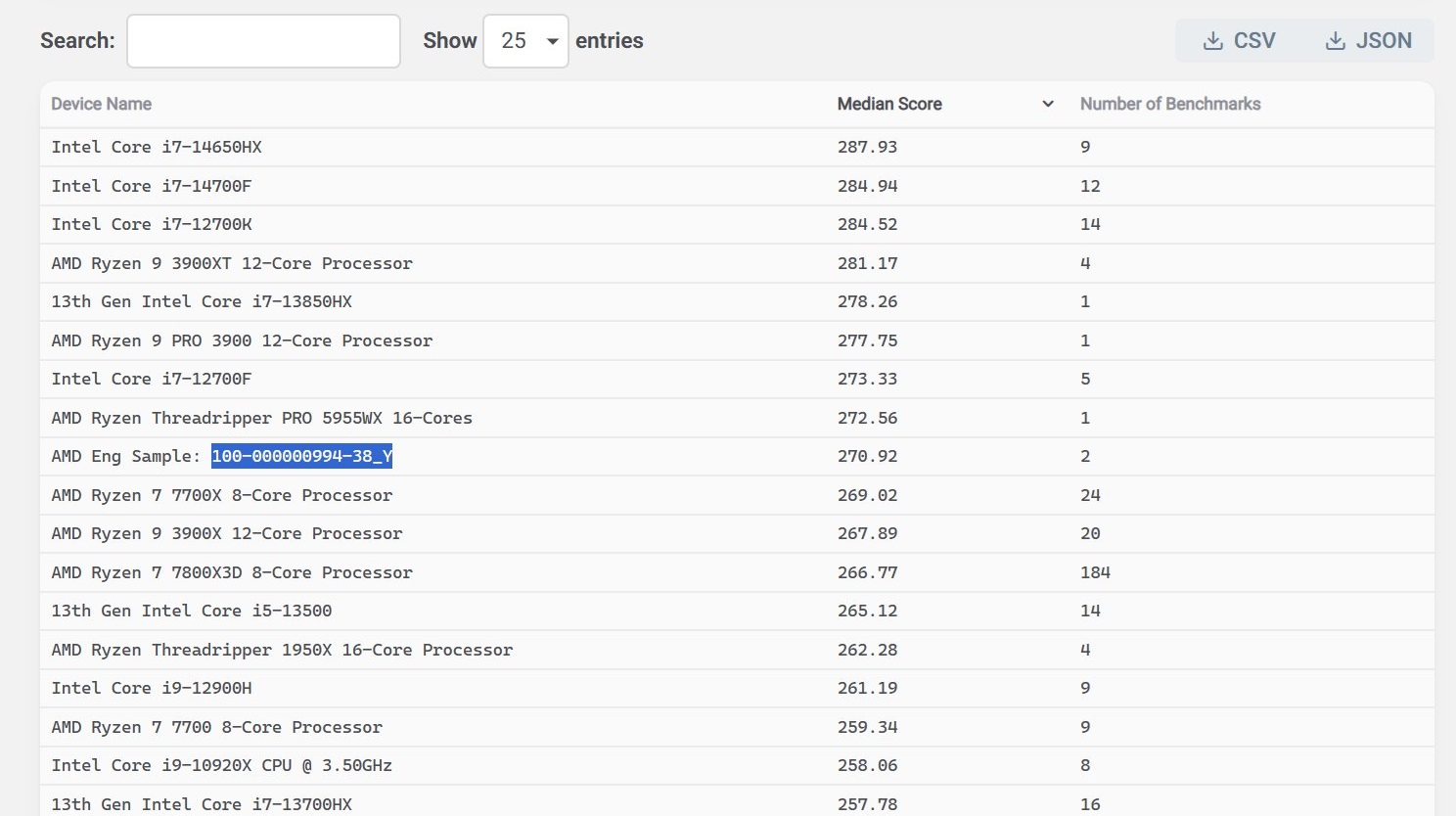Select Threadripper PRO 5955WX row
This screenshot has width=1456, height=816.
261,418
